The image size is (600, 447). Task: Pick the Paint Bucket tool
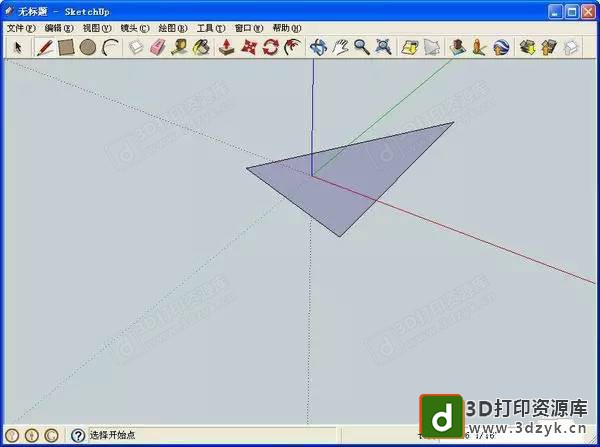point(201,47)
